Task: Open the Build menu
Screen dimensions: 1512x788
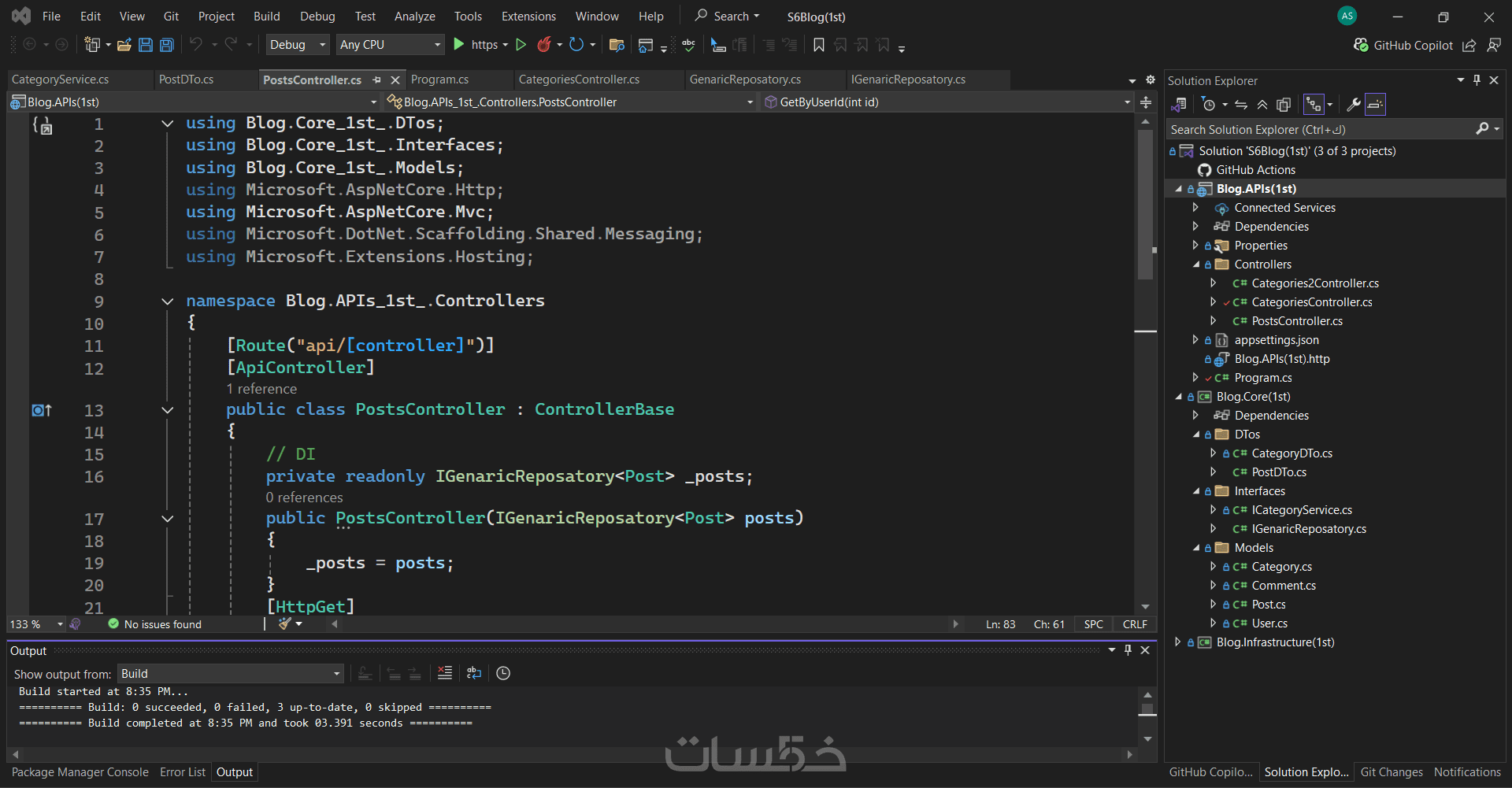Action: pyautogui.click(x=266, y=16)
